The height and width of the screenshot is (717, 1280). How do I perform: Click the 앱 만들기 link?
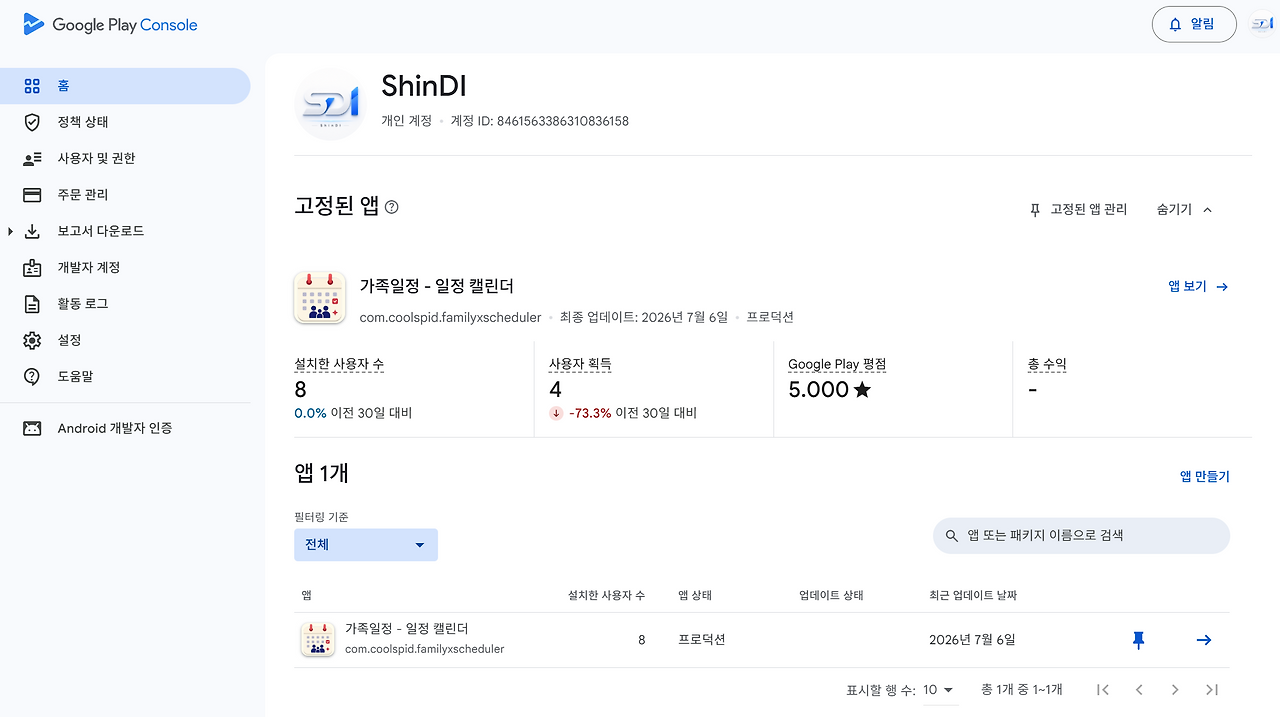point(1205,477)
